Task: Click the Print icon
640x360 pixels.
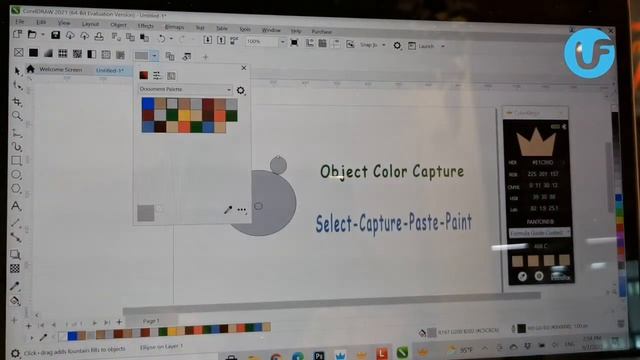Action: pyautogui.click(x=99, y=36)
